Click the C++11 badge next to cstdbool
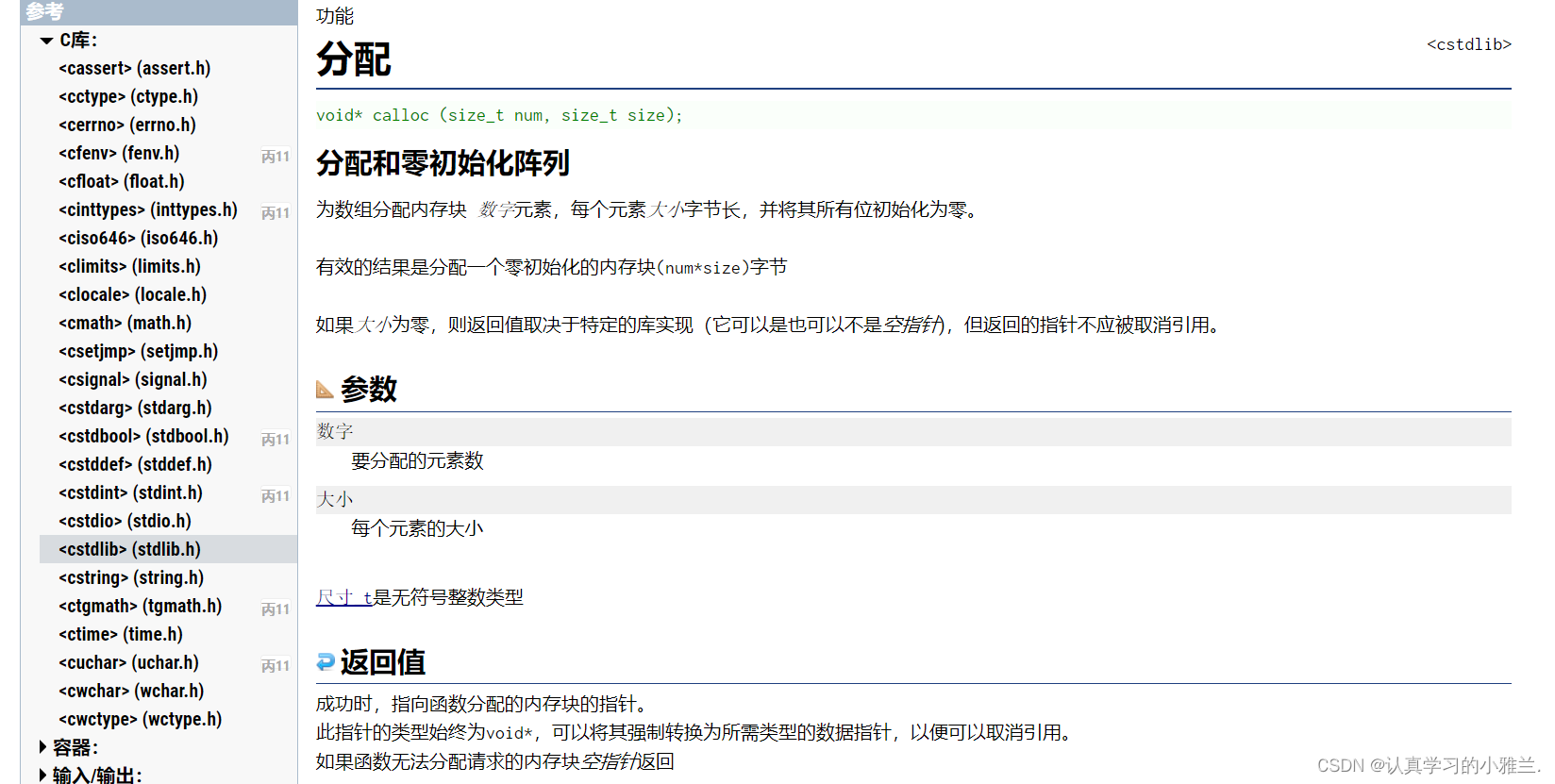The image size is (1555, 784). coord(276,440)
